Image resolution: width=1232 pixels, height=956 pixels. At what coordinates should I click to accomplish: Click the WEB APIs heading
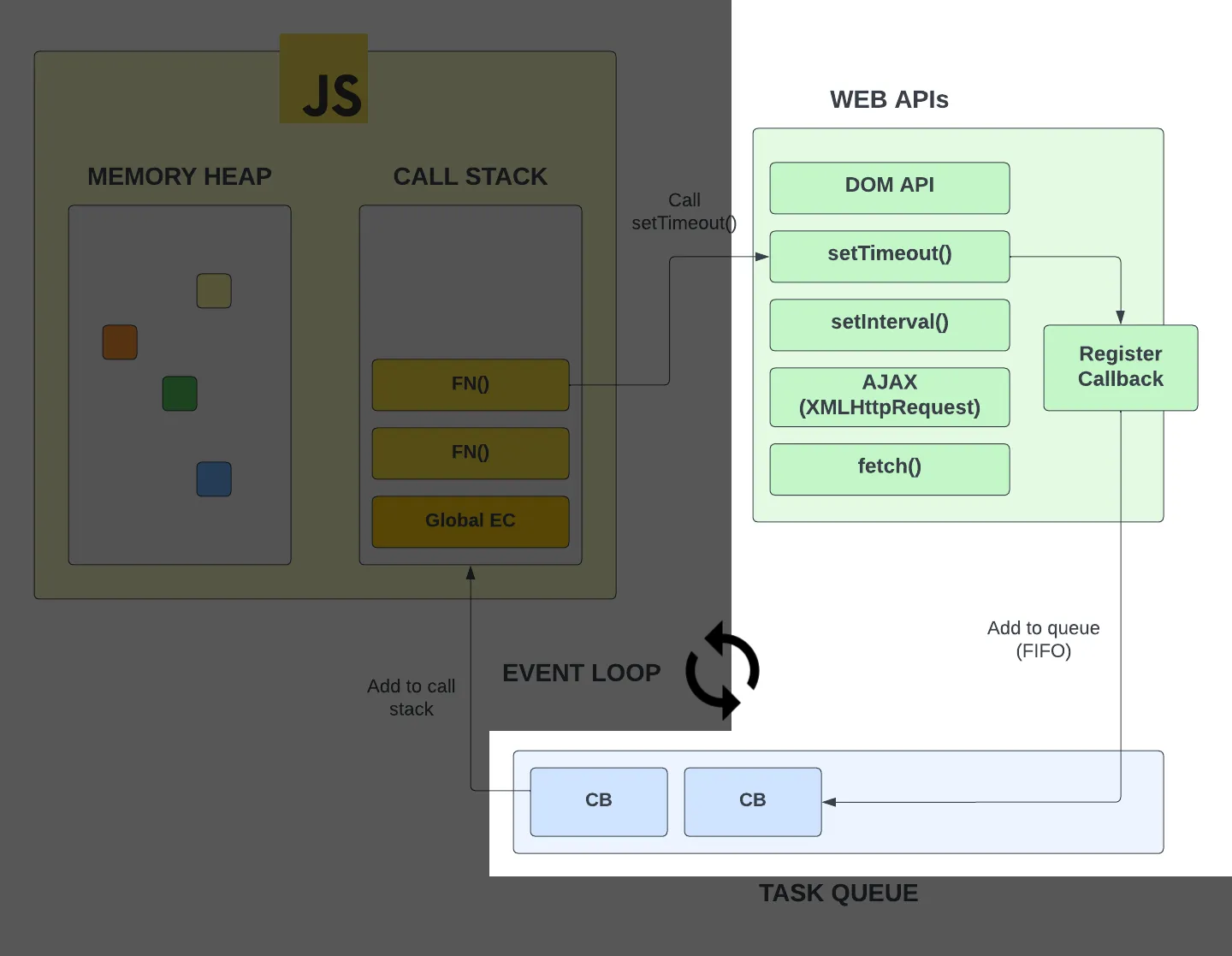pos(889,99)
